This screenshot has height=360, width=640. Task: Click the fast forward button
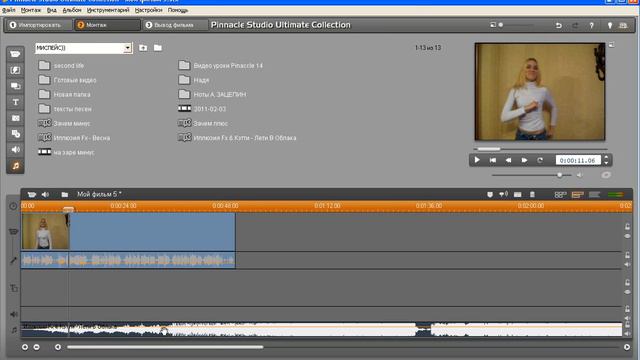point(524,160)
